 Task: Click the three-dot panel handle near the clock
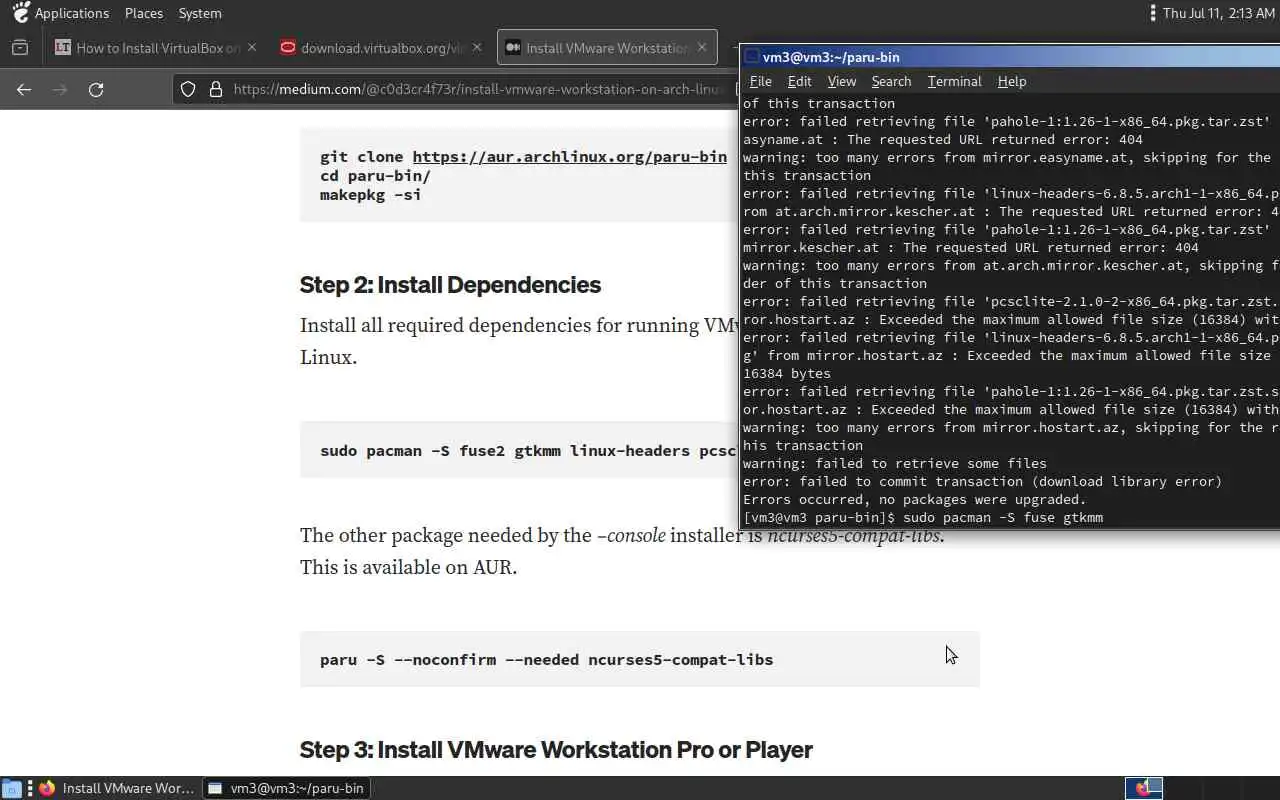pyautogui.click(x=1153, y=13)
